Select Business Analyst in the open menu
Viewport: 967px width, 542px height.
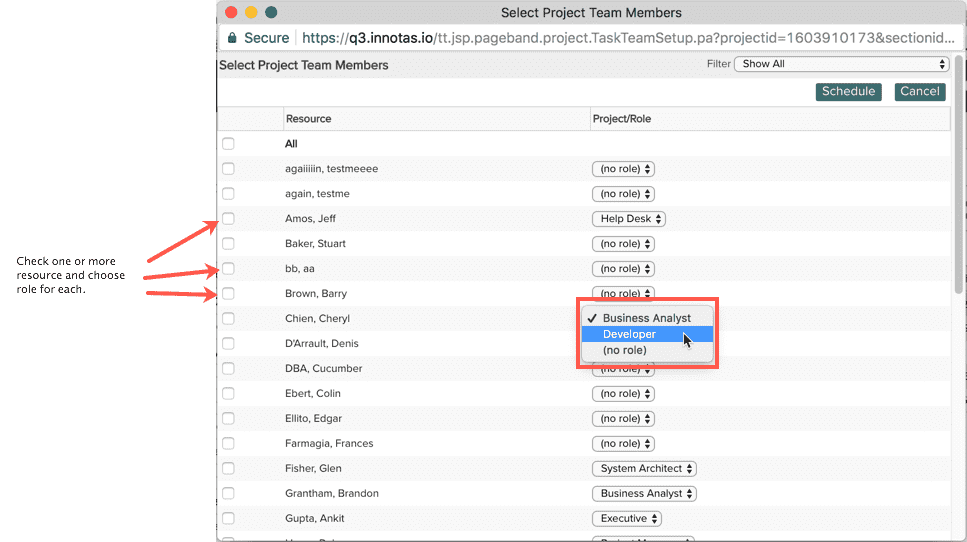(646, 318)
